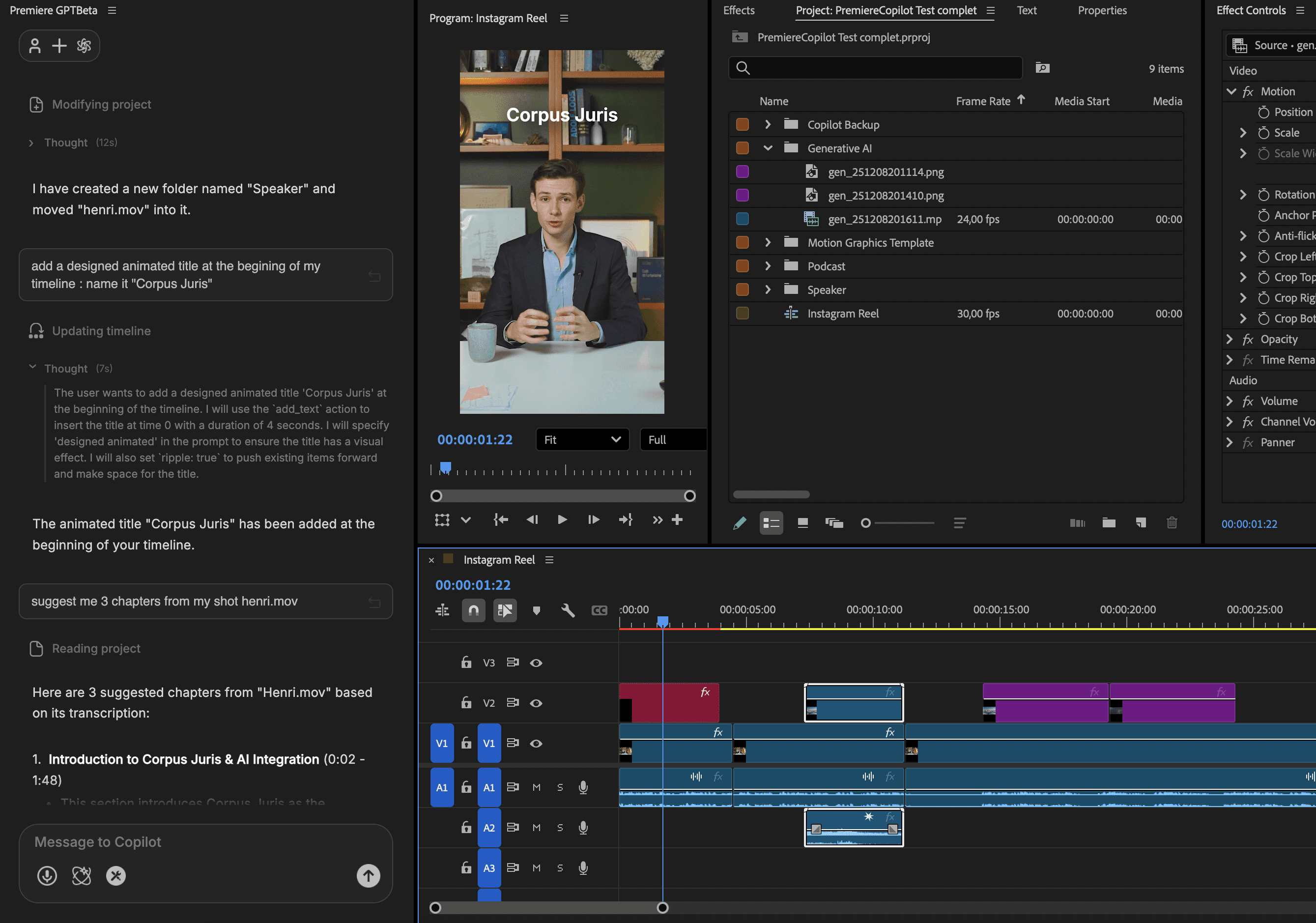
Task: Click the undo arrow next to the chapters prompt
Action: 375,602
